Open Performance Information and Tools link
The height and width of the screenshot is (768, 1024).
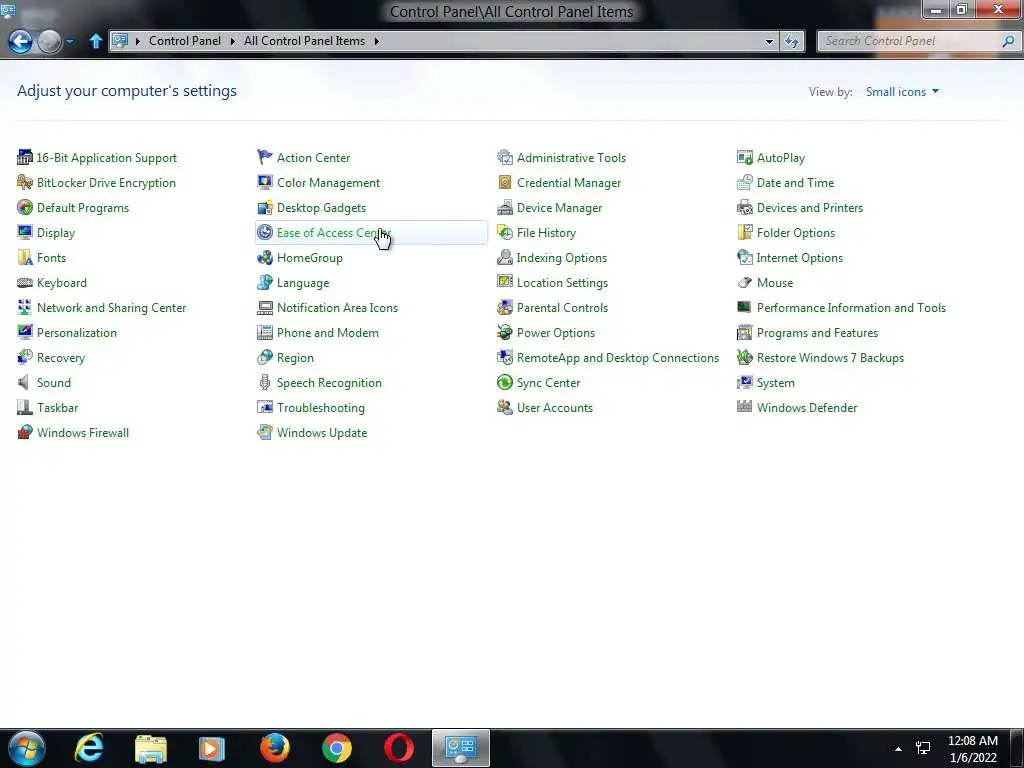click(x=851, y=308)
